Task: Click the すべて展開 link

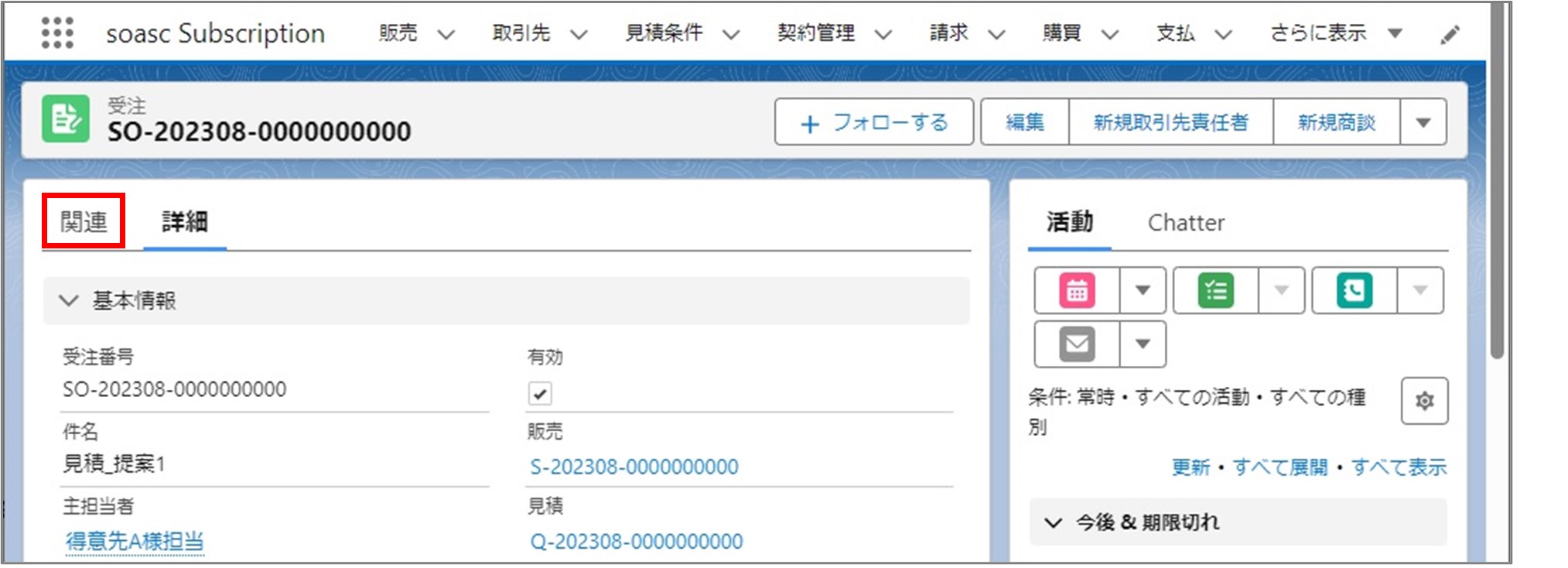Action: (x=1280, y=467)
